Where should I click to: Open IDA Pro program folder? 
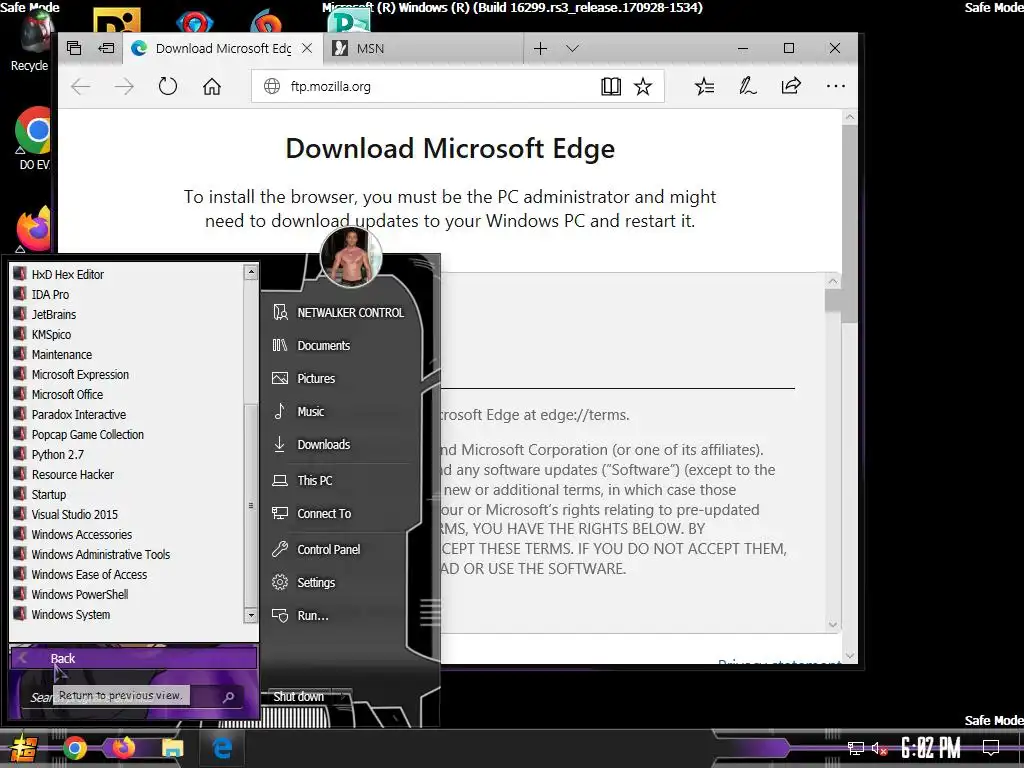(50, 295)
